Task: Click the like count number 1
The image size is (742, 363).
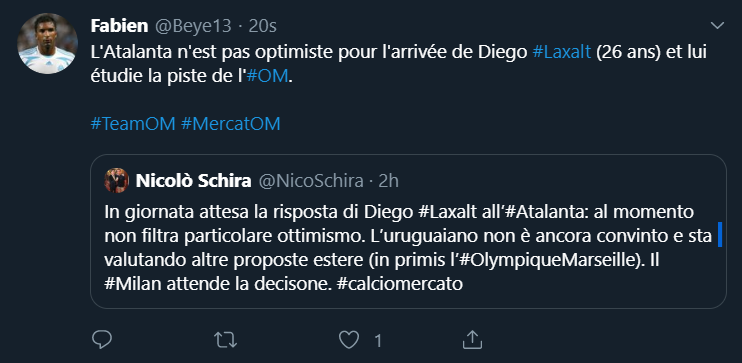Action: point(378,341)
